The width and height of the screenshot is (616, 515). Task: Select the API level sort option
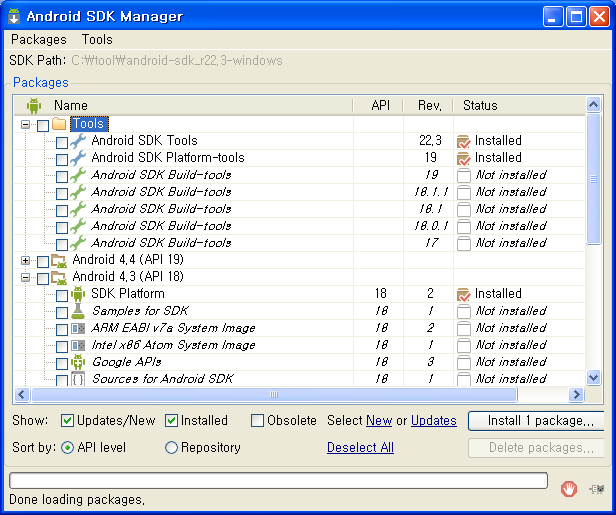68,447
